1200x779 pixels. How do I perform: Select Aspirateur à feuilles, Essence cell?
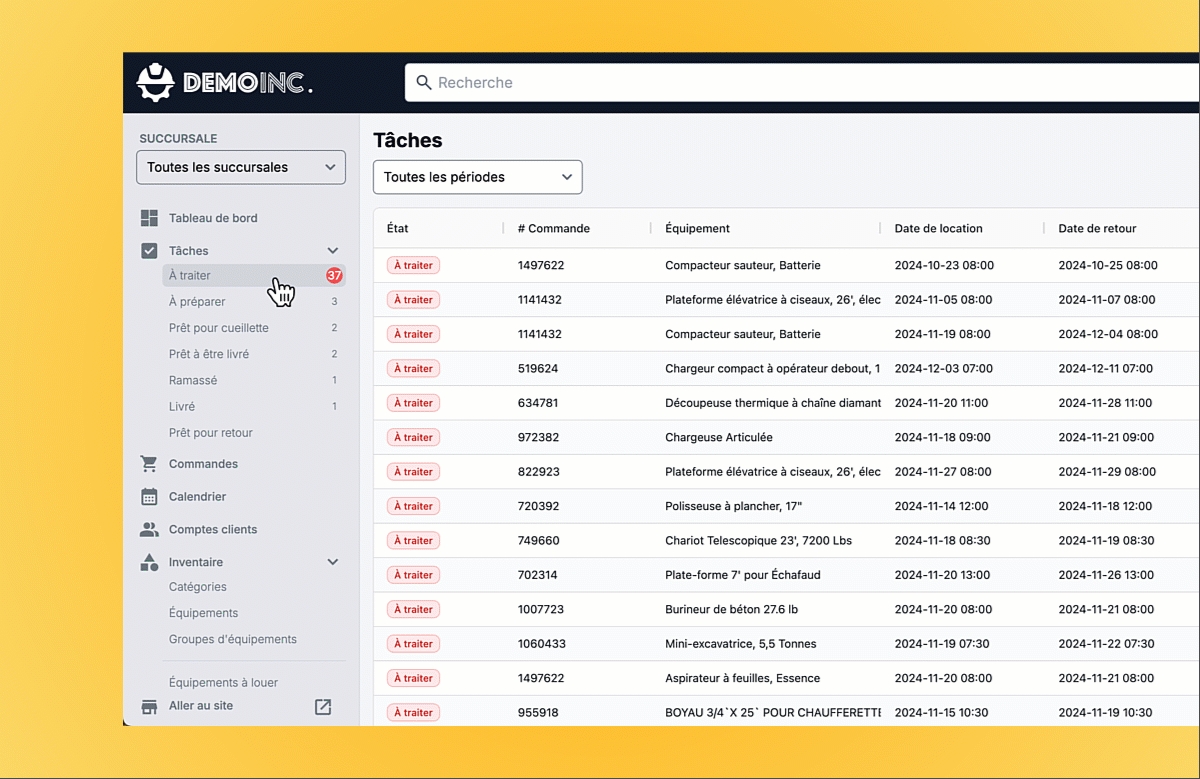point(743,678)
